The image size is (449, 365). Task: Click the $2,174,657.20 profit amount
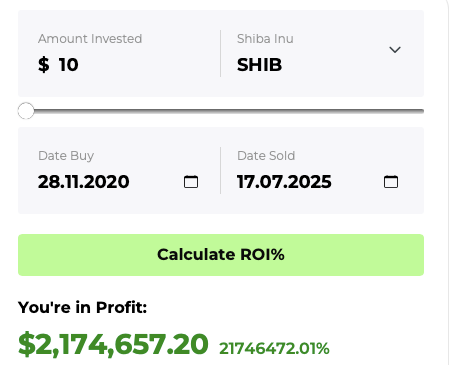tap(113, 344)
